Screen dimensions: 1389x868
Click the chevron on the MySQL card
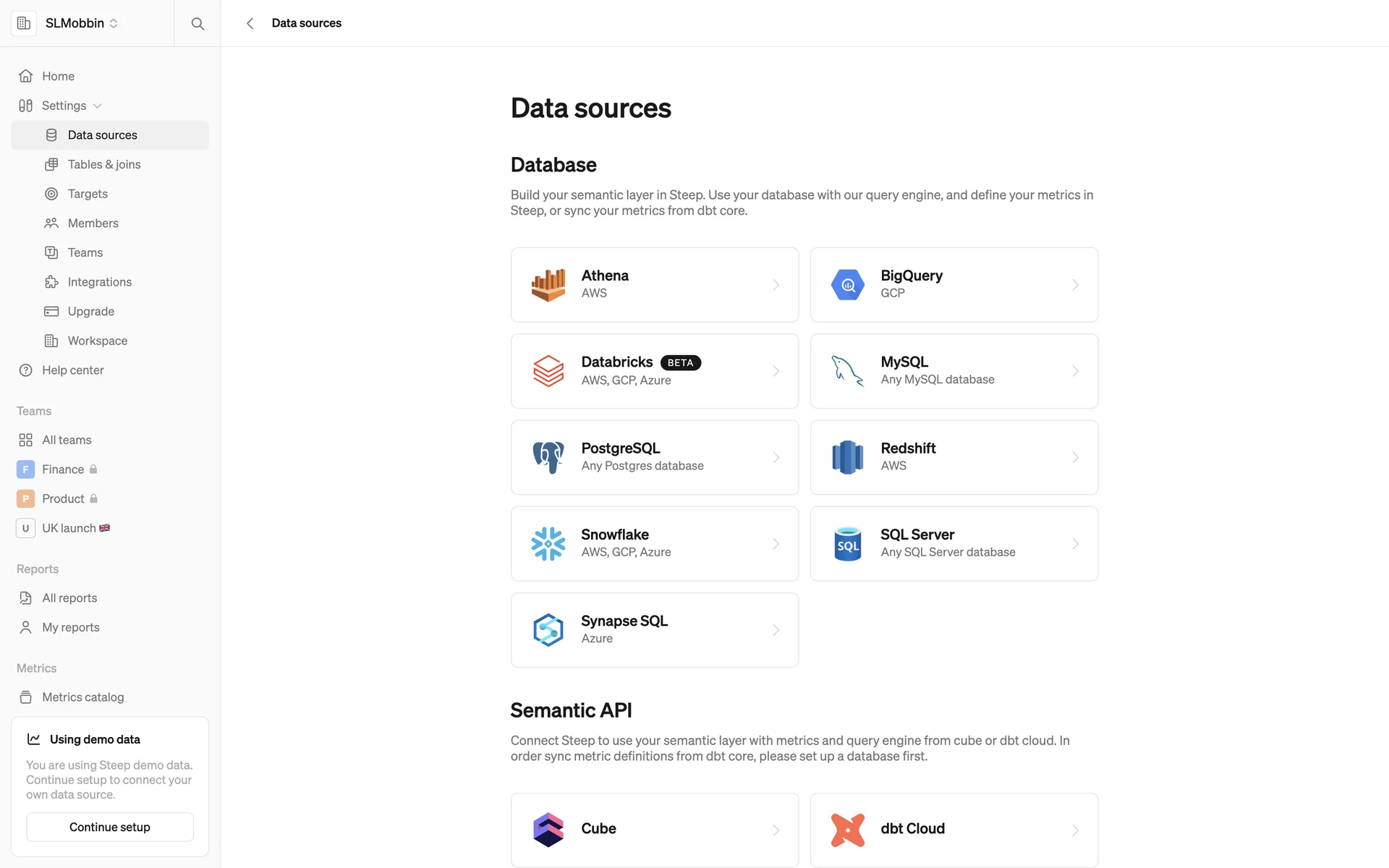click(1075, 371)
